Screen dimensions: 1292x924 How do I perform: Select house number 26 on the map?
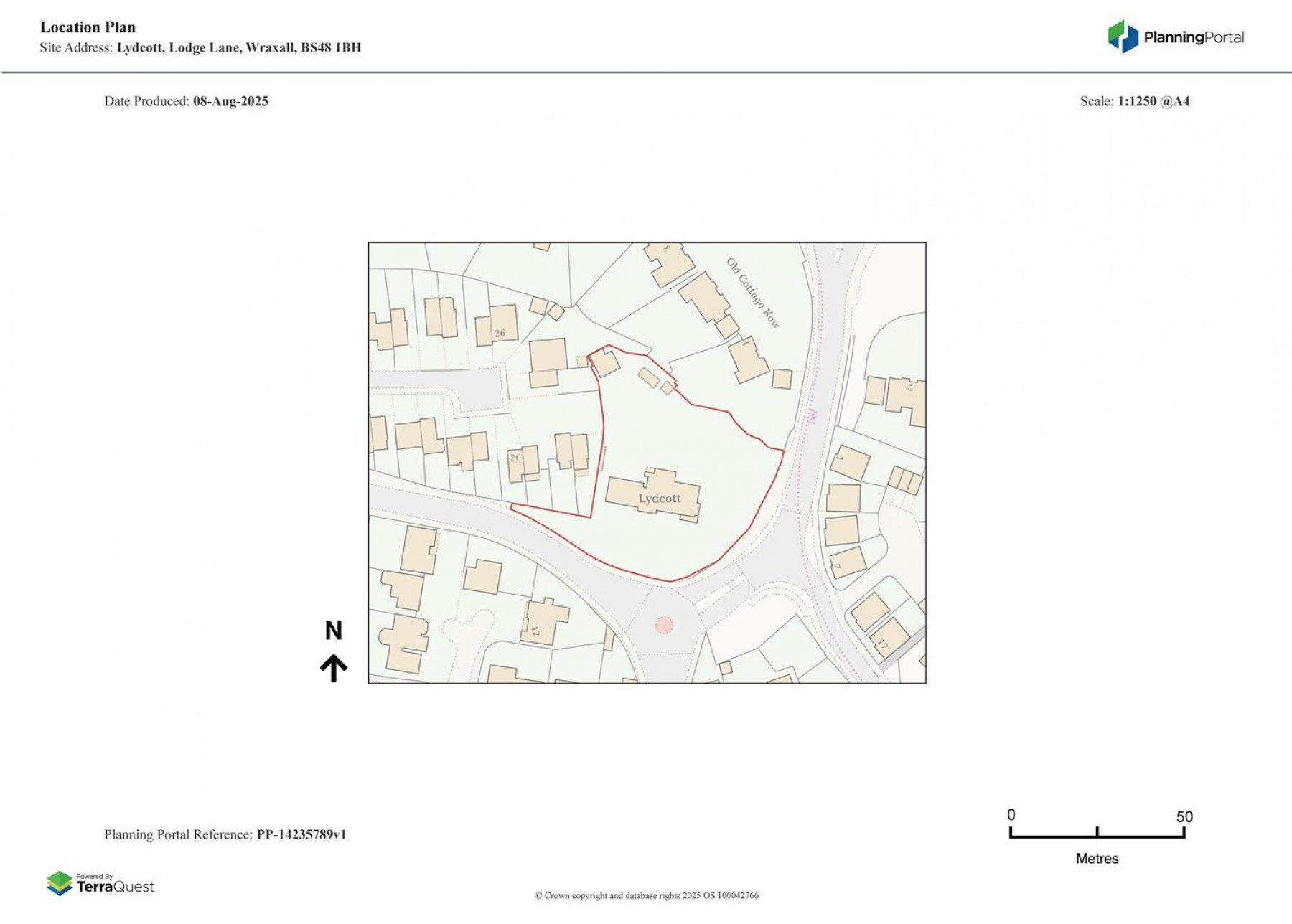(x=499, y=334)
